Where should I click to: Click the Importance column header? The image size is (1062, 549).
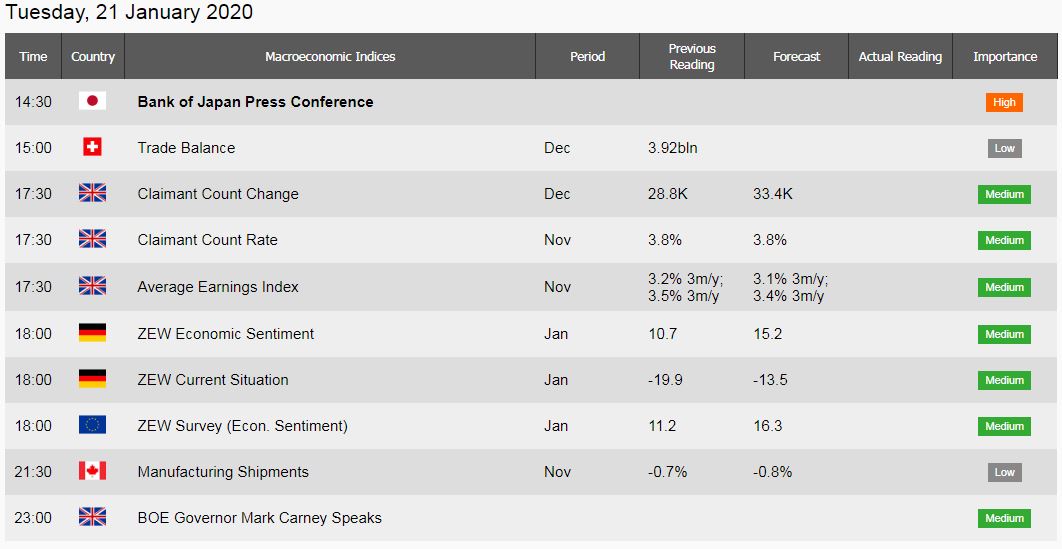point(1005,57)
